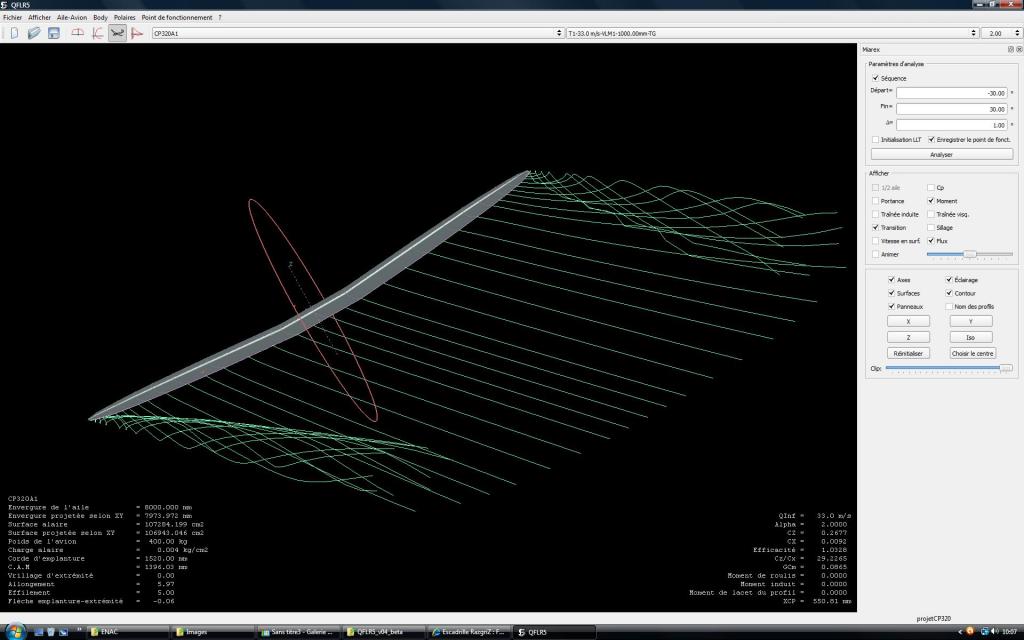1024x640 pixels.
Task: Open ENAC folder in taskbar
Action: tap(127, 632)
